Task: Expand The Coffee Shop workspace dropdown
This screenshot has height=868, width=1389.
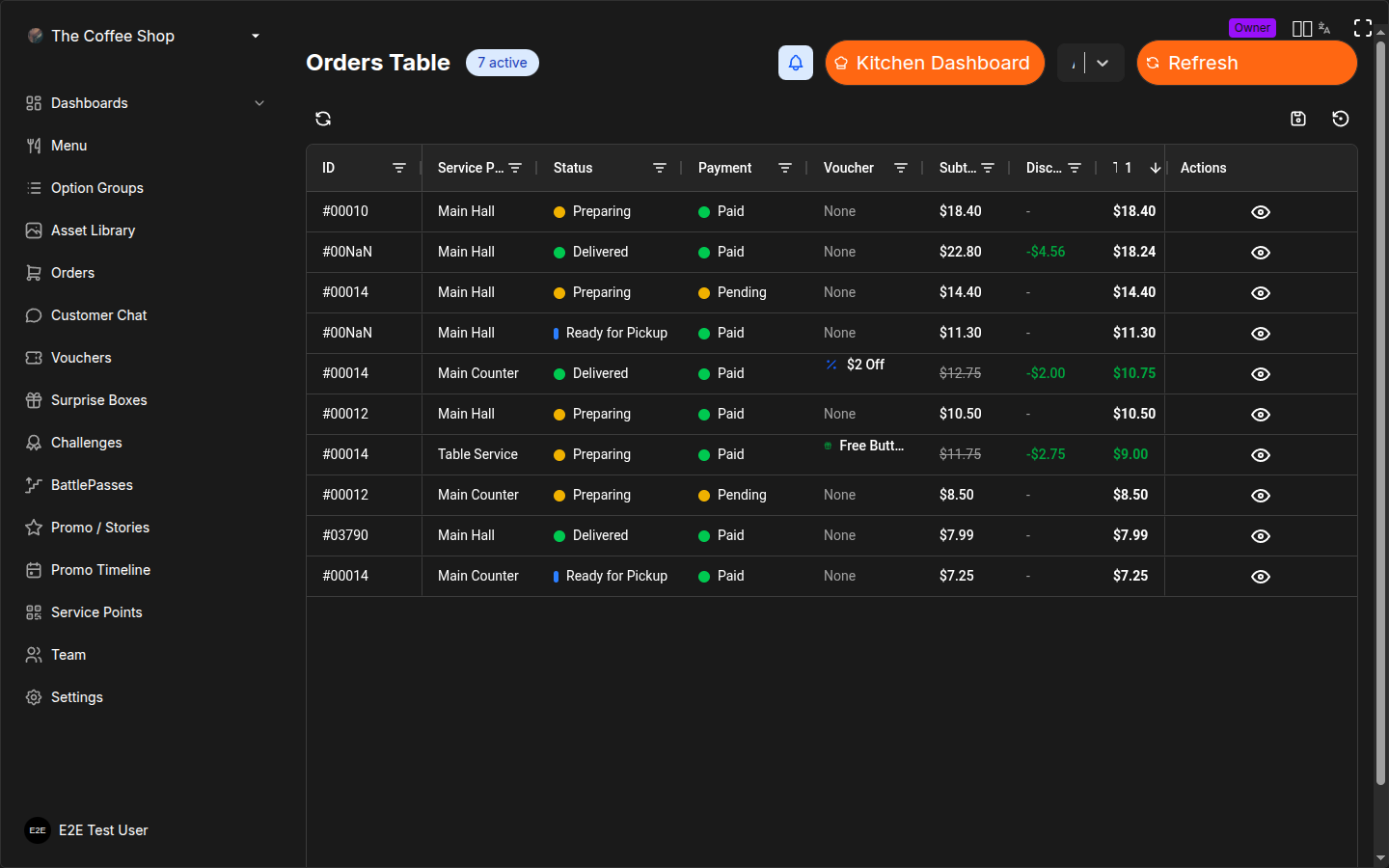Action: [x=255, y=35]
